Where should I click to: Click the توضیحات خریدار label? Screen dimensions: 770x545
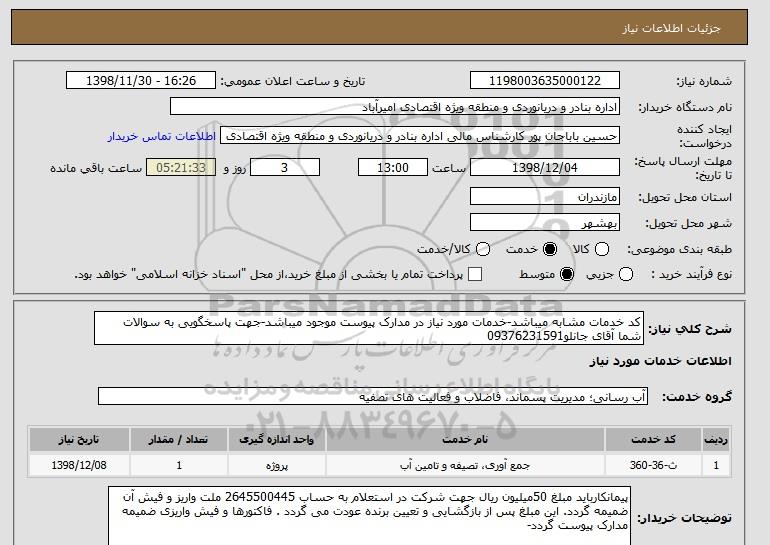[x=685, y=518]
